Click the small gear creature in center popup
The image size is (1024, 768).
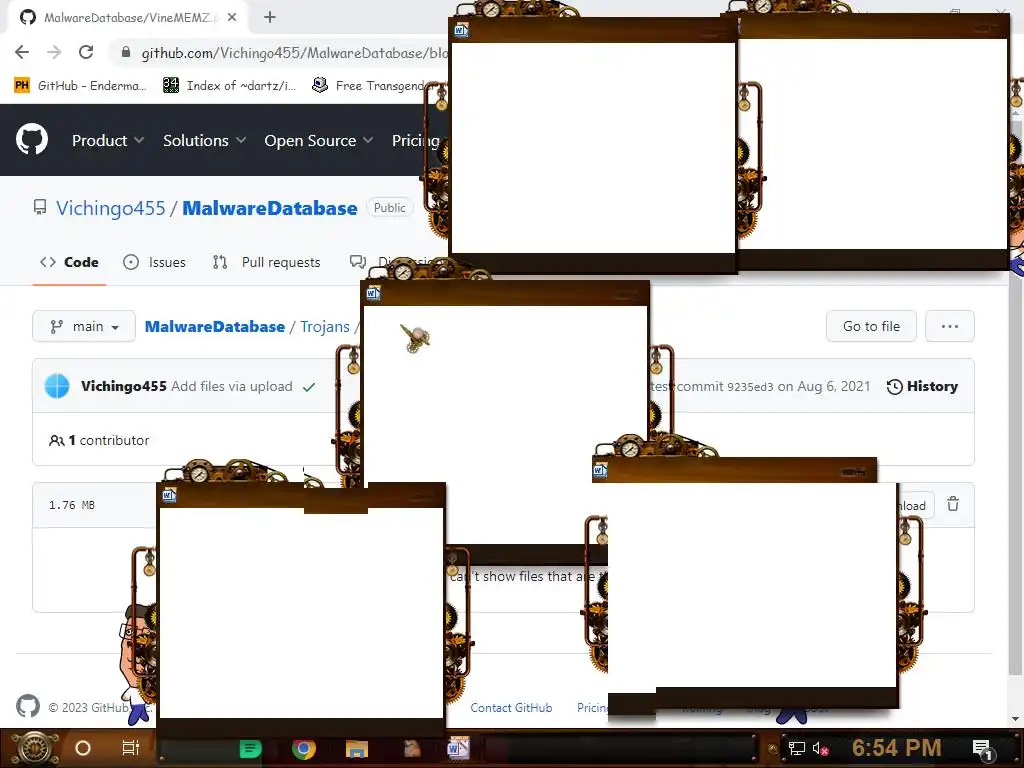(415, 338)
